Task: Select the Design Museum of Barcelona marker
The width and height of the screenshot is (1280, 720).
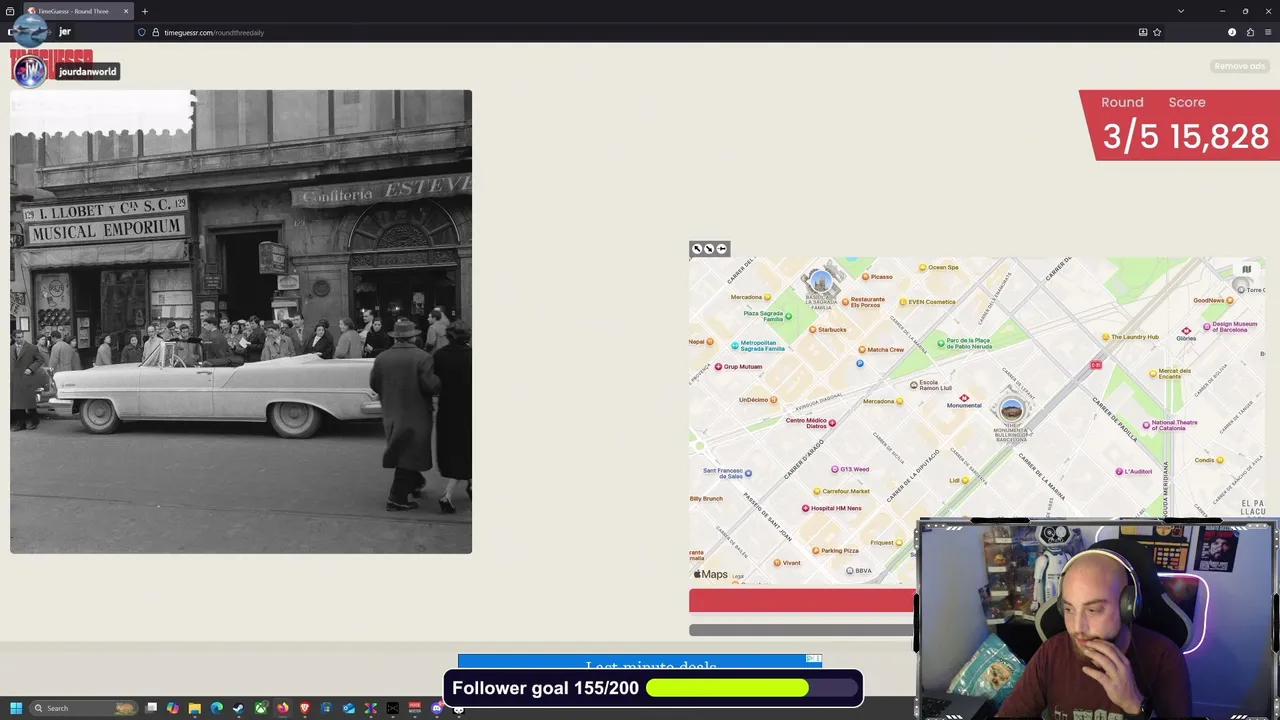Action: (x=1207, y=326)
